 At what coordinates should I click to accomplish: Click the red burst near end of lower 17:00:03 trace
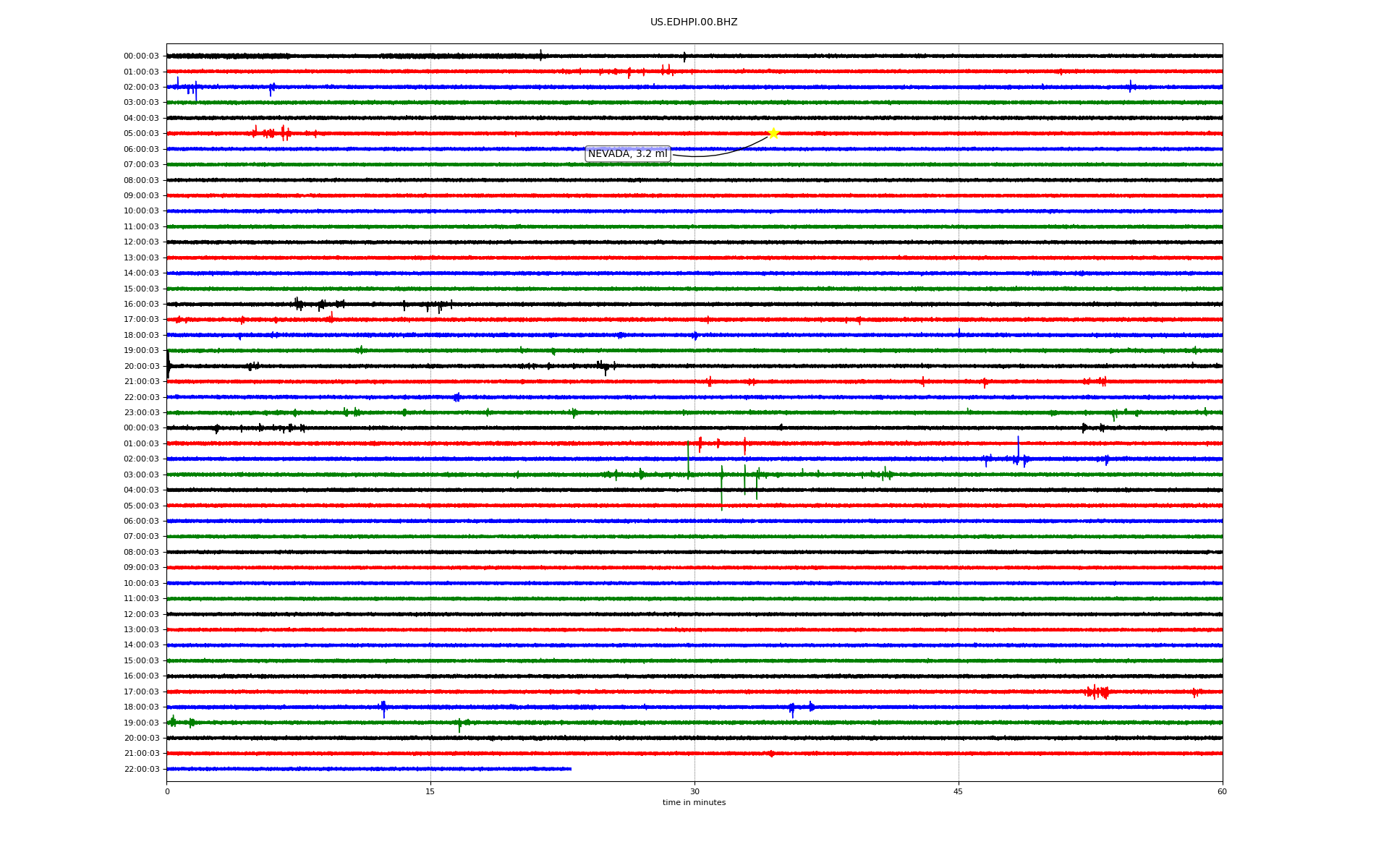coord(1097,692)
